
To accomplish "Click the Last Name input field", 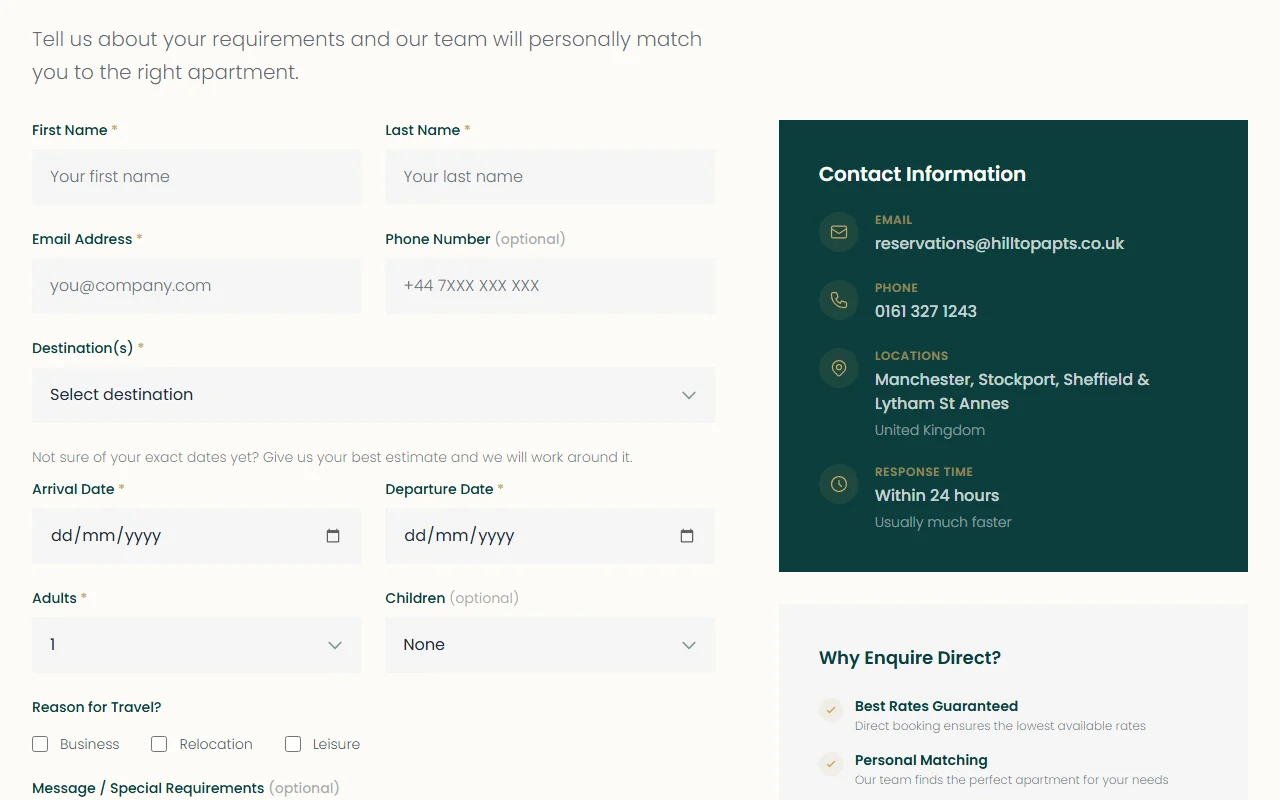I will 550,177.
